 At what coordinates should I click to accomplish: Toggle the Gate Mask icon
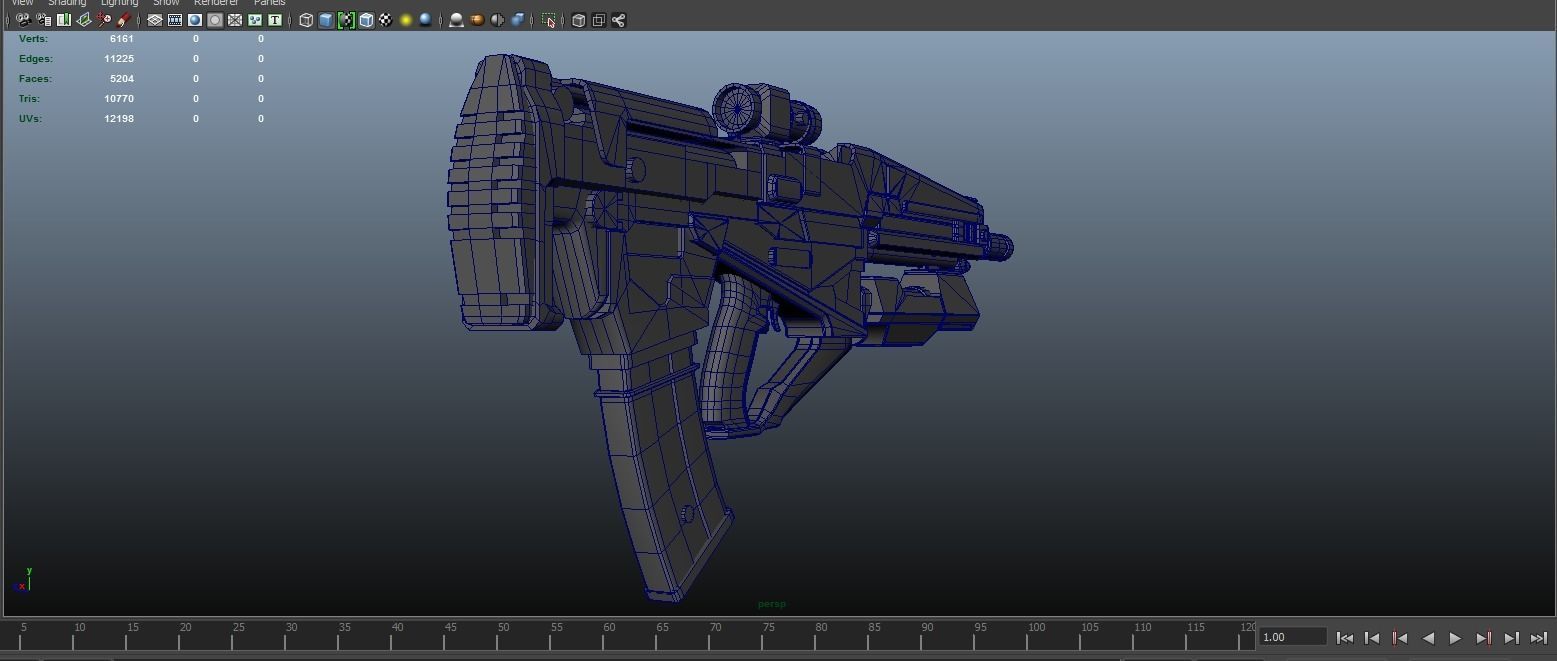point(215,20)
